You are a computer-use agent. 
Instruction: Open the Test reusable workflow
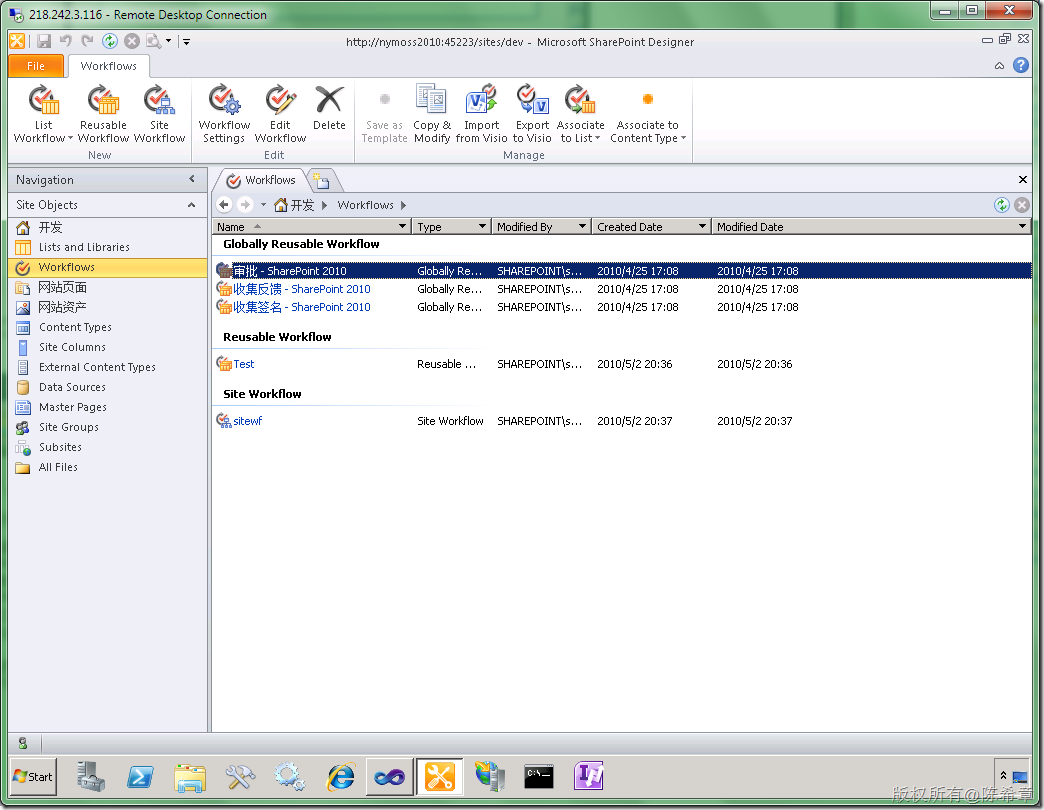[x=244, y=364]
